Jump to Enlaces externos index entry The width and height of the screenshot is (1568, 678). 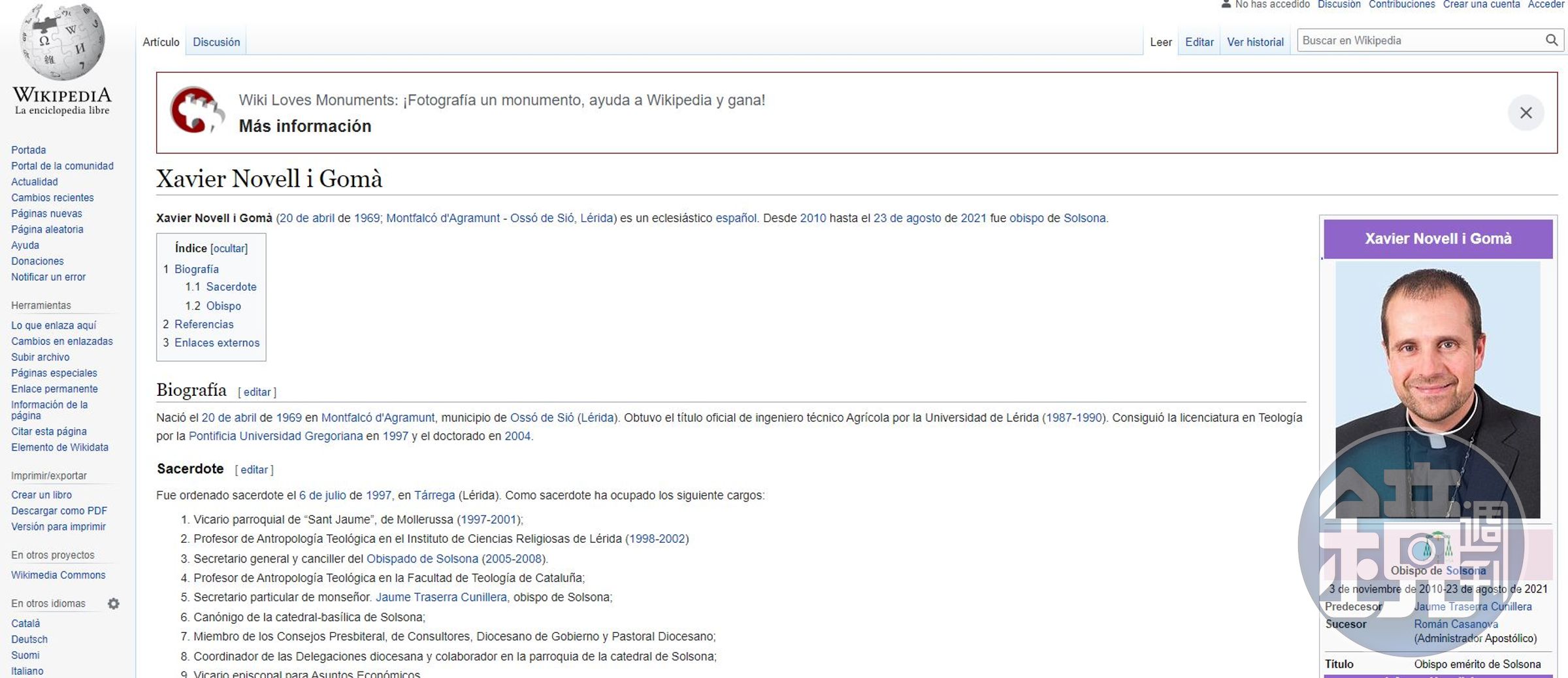tap(217, 343)
